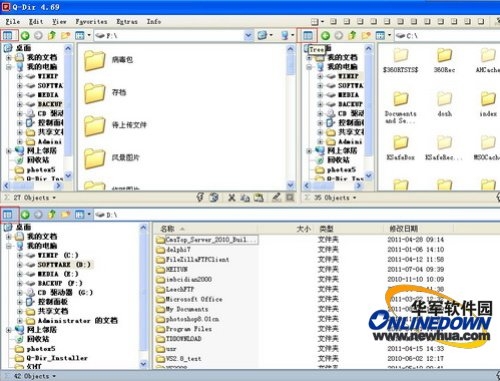The width and height of the screenshot is (500, 381).
Task: Sort by the 名称 column header
Action: click(167, 229)
